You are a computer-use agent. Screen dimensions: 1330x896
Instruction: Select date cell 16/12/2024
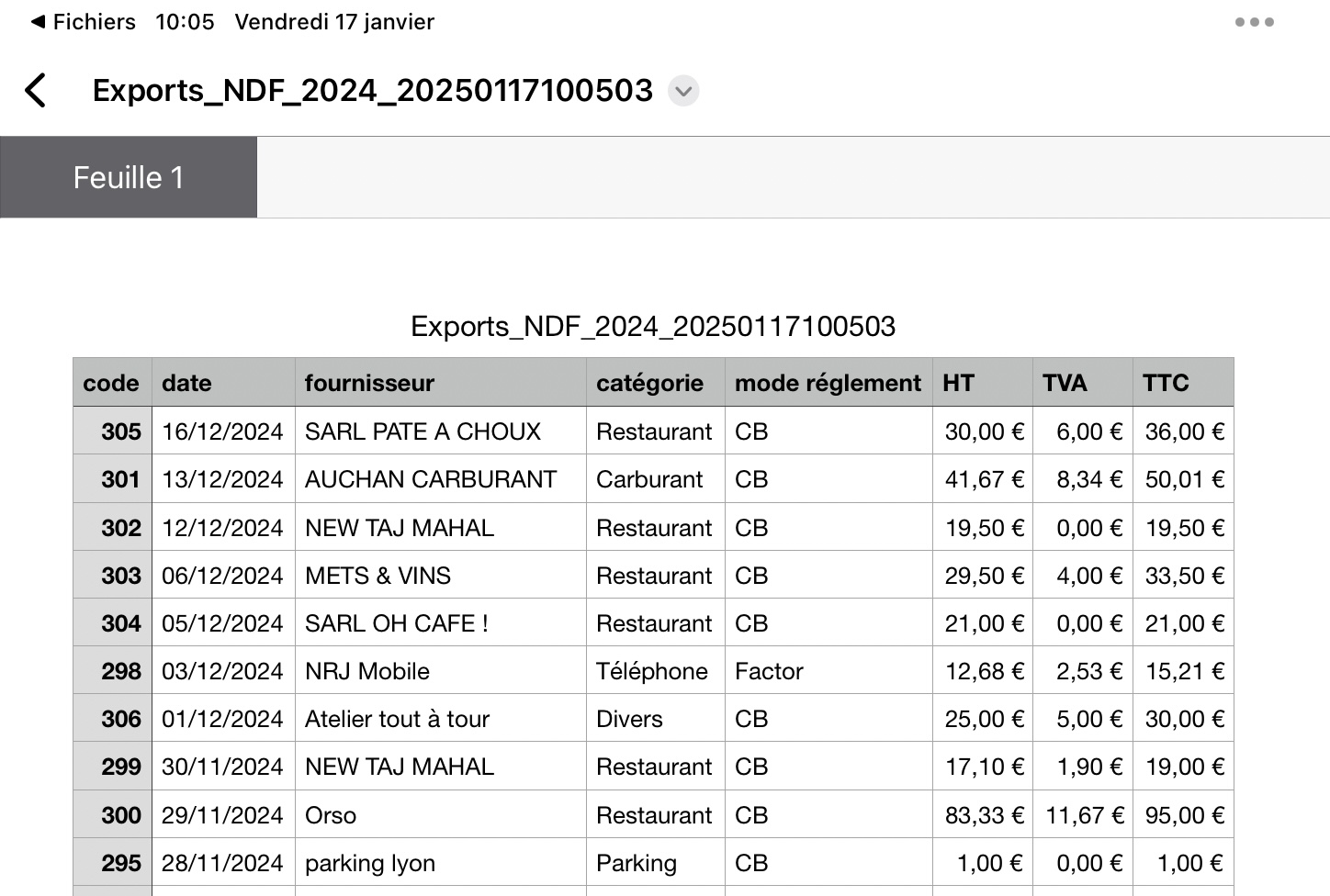click(224, 431)
